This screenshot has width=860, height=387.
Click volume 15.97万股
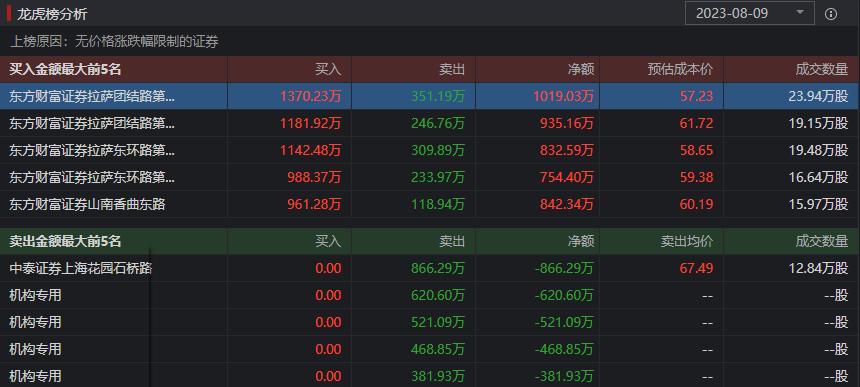tap(818, 204)
